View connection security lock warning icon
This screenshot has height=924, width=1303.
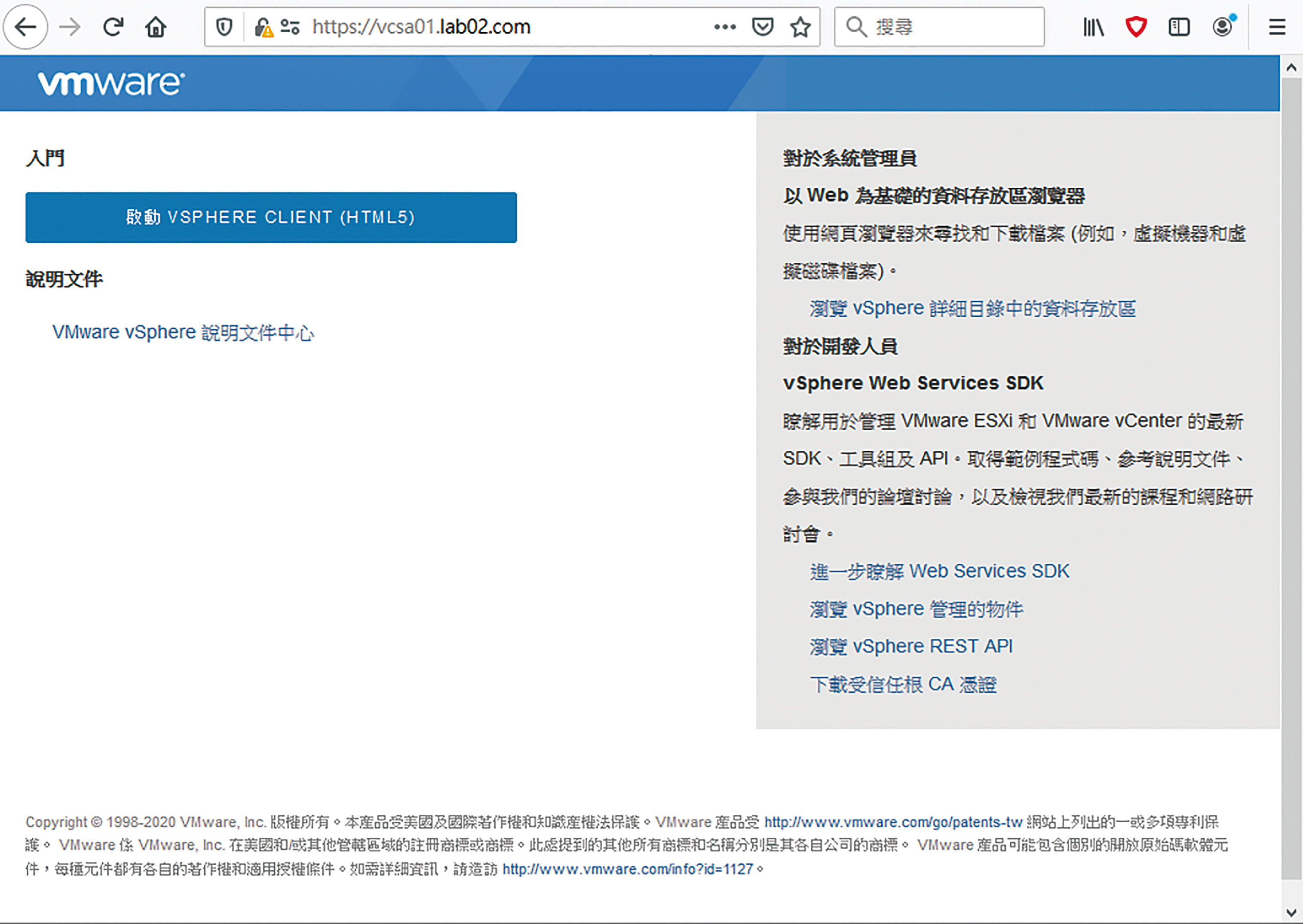pos(264,28)
